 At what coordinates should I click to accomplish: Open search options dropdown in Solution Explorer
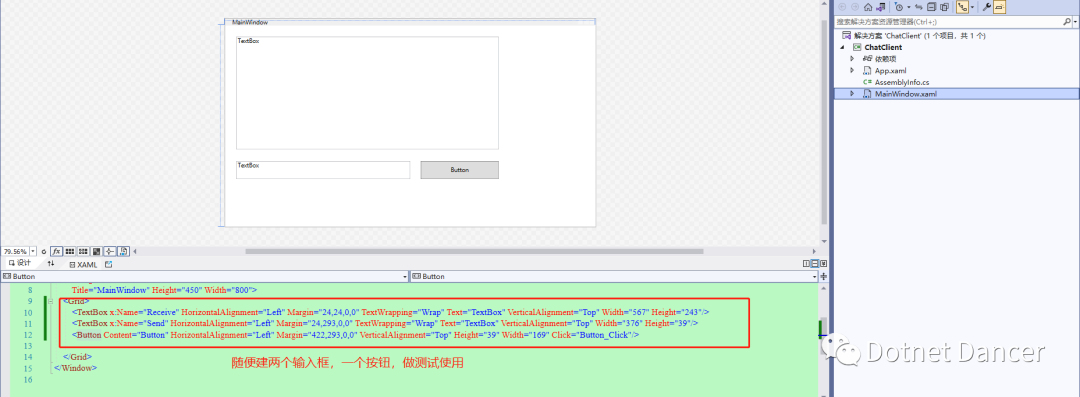1075,22
